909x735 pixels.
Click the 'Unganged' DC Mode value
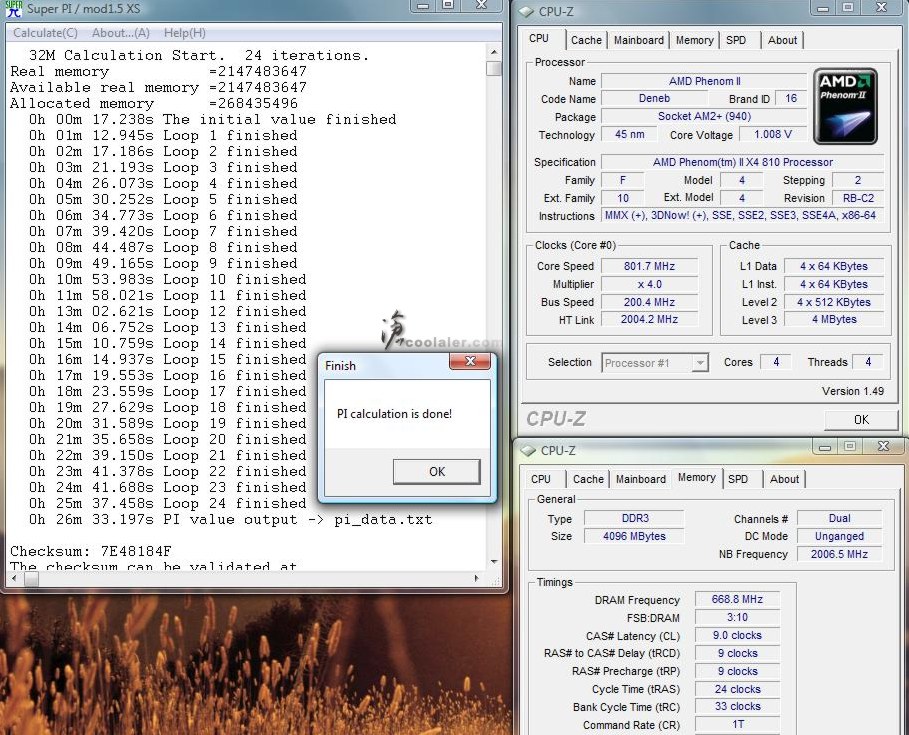tap(839, 536)
